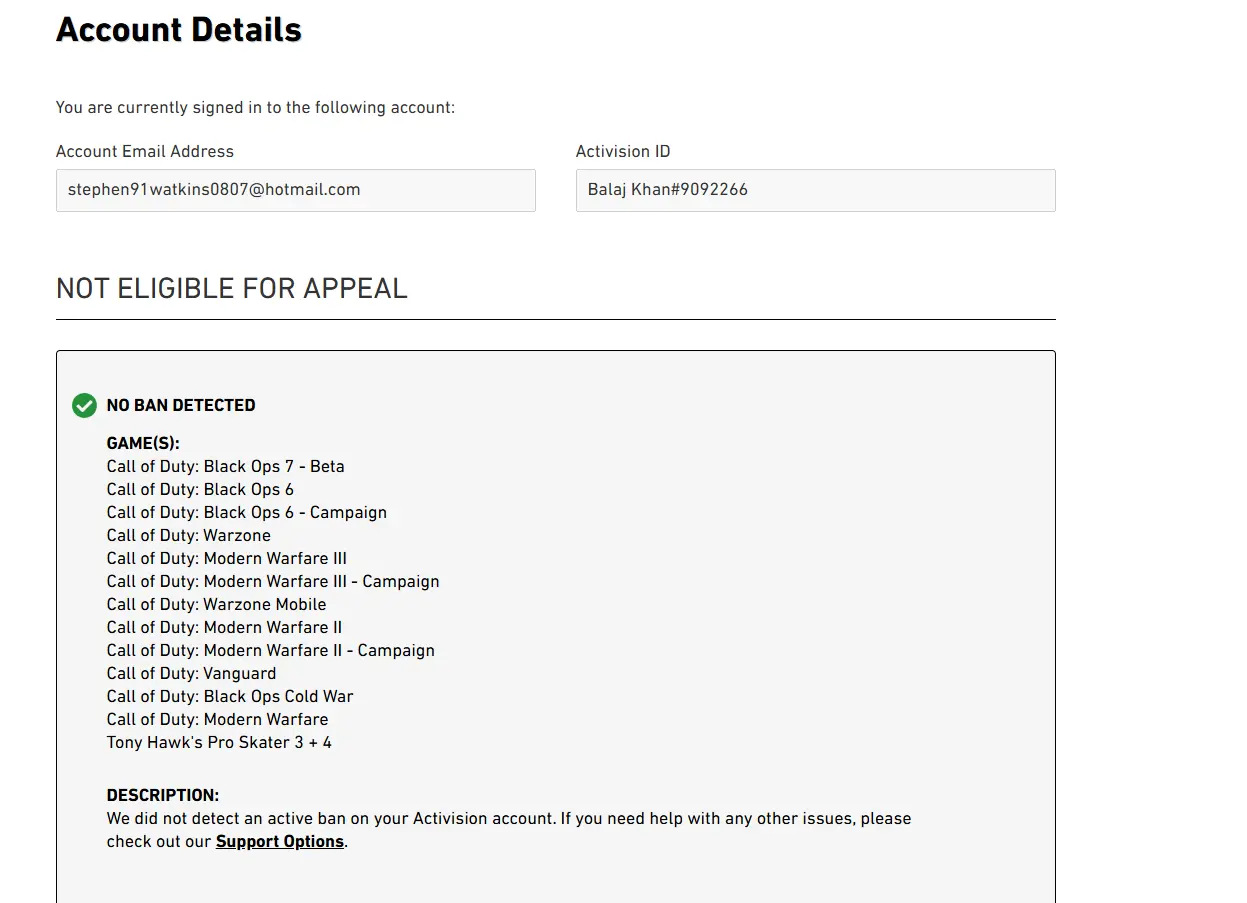Click the green checkmark status icon
The height and width of the screenshot is (903, 1247).
point(84,405)
